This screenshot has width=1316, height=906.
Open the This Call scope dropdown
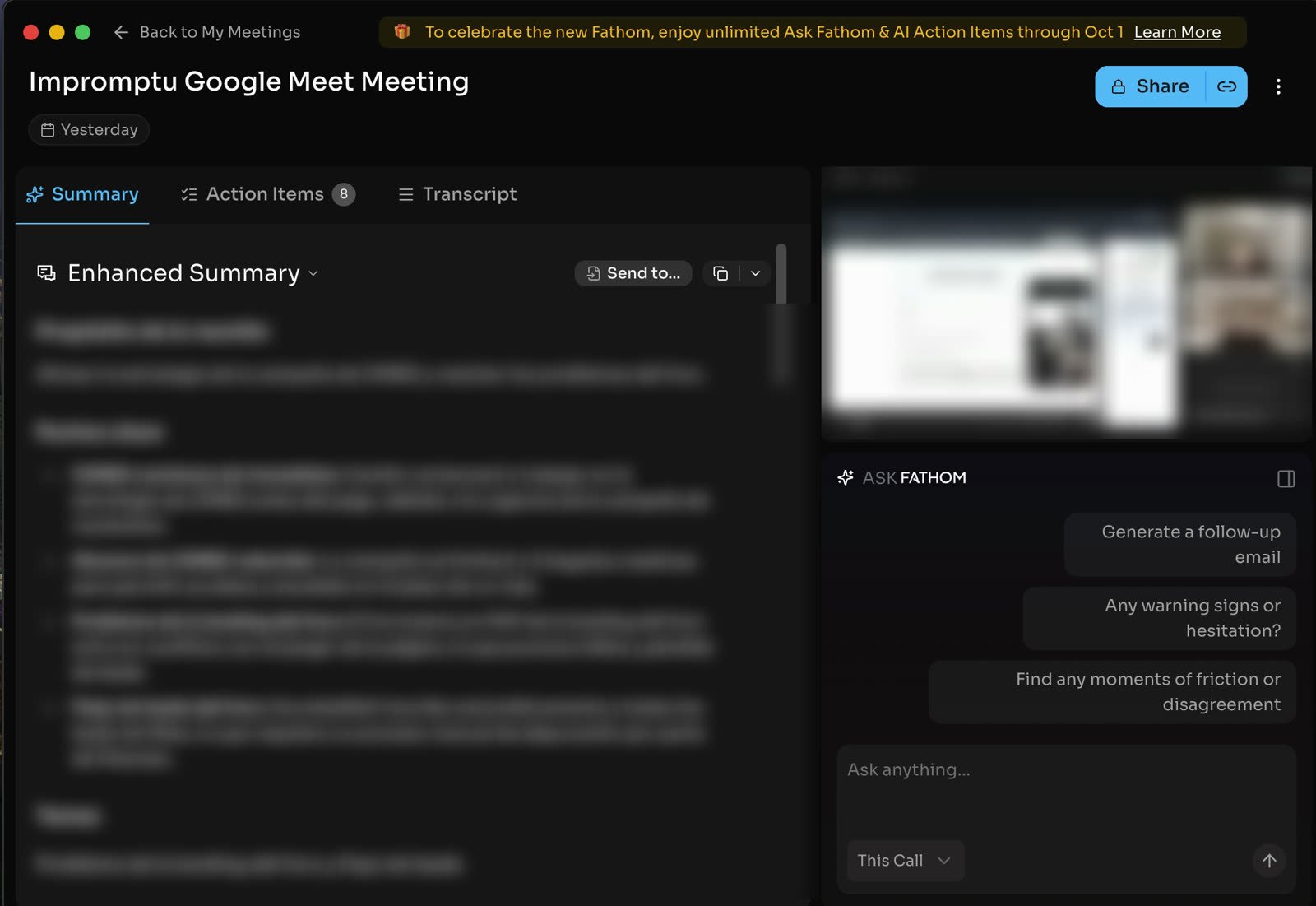pyautogui.click(x=905, y=861)
